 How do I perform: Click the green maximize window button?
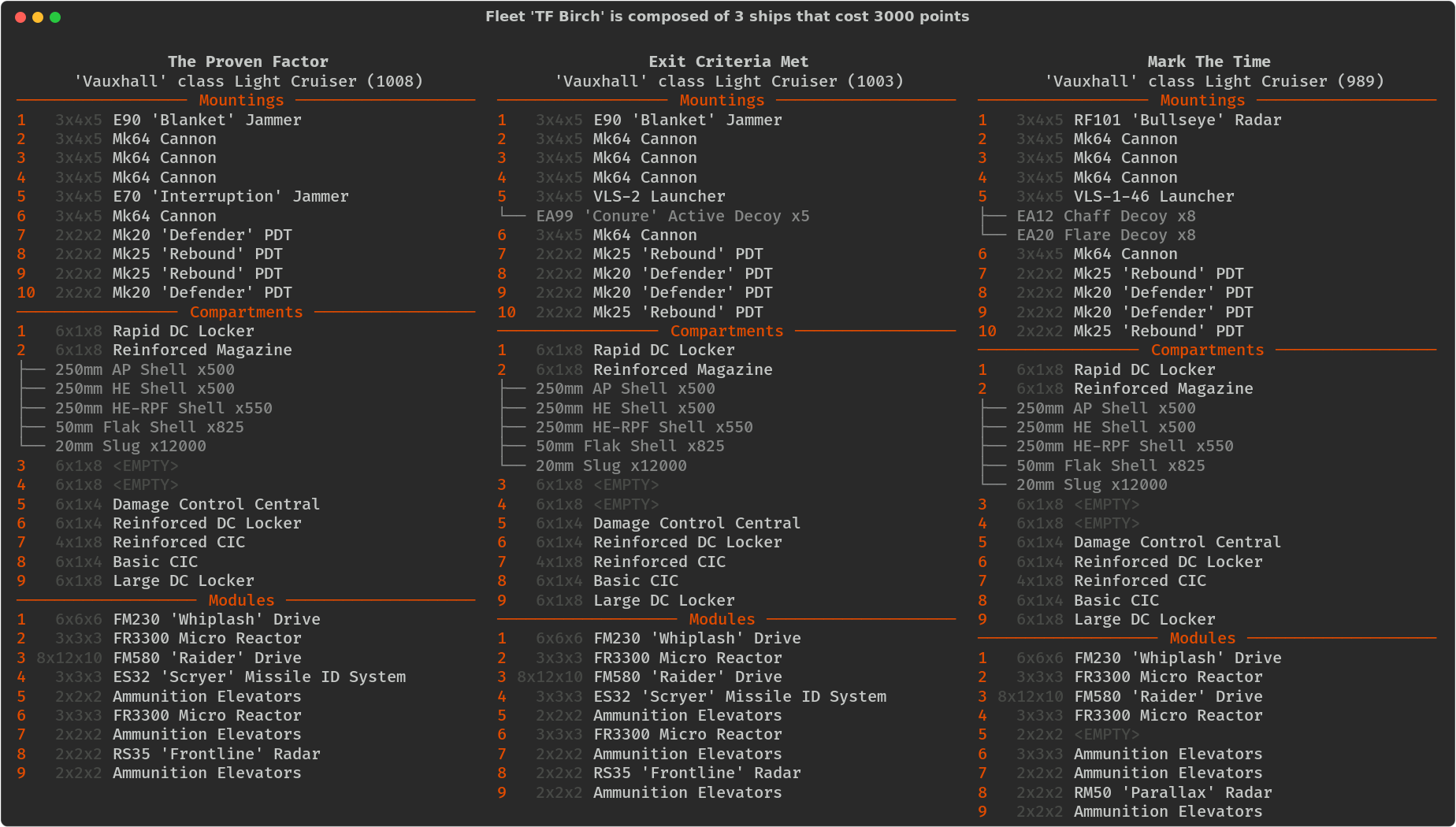tap(55, 17)
